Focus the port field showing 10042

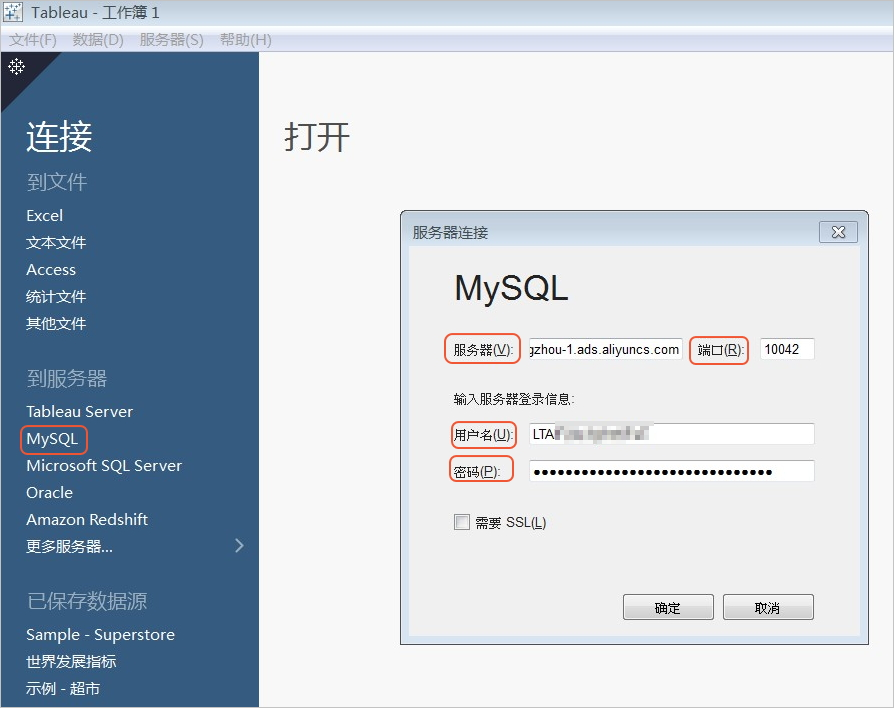[787, 349]
